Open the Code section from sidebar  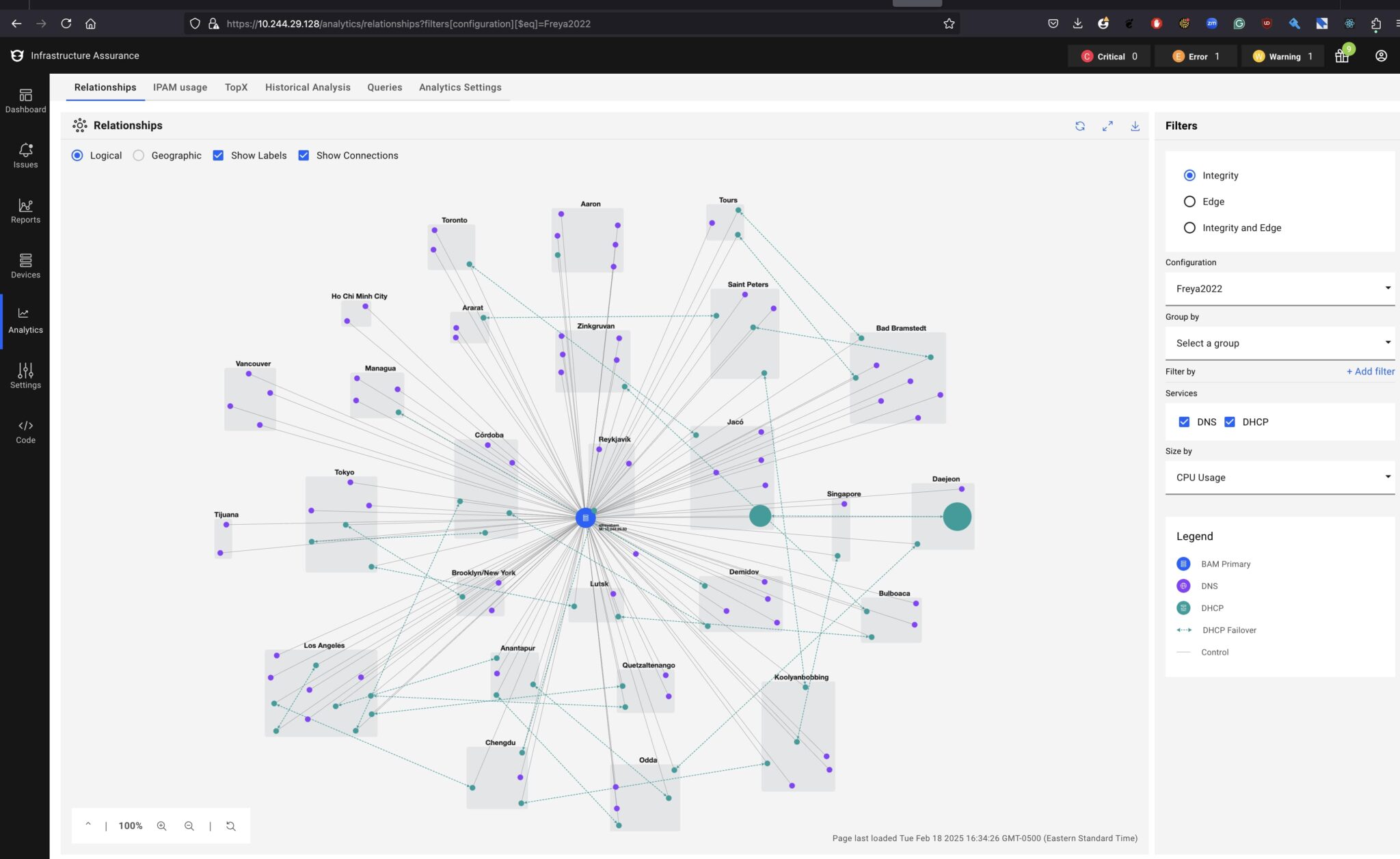click(25, 429)
